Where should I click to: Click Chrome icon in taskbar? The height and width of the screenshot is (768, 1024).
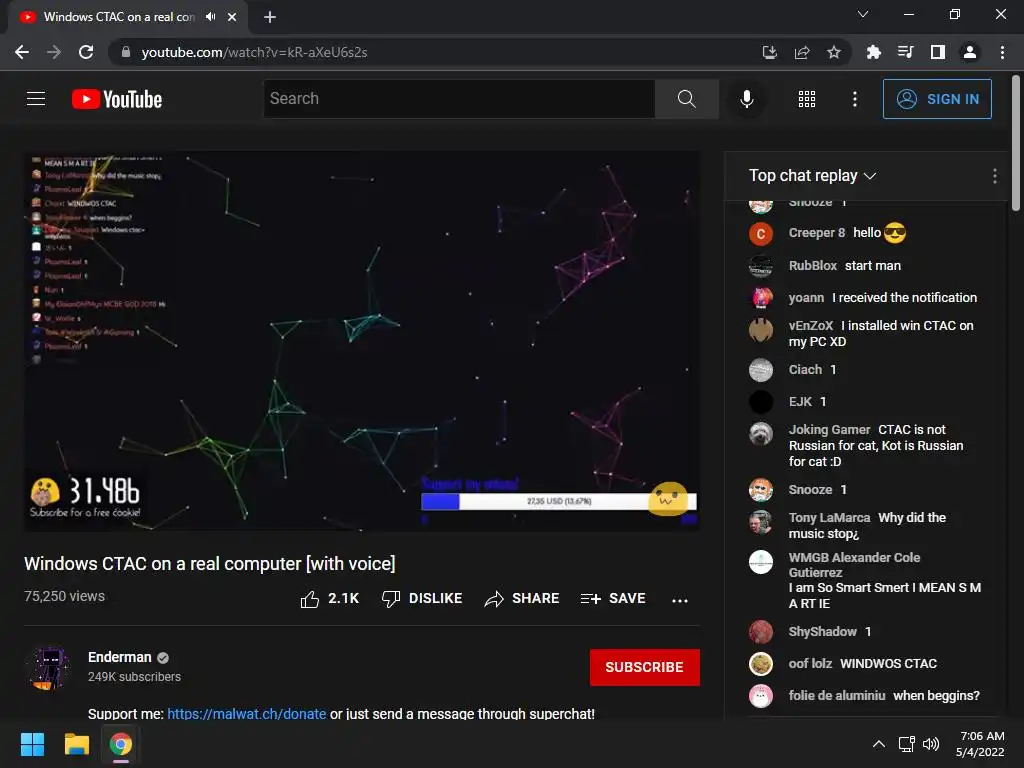point(121,744)
